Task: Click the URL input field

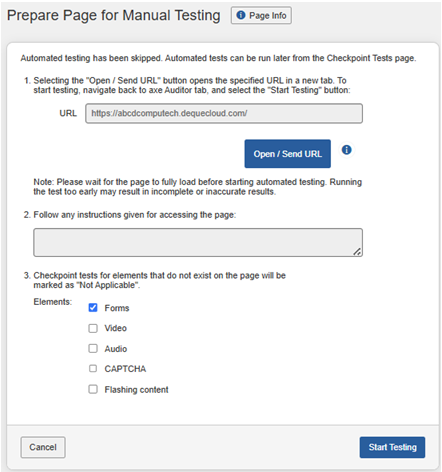Action: (x=224, y=113)
